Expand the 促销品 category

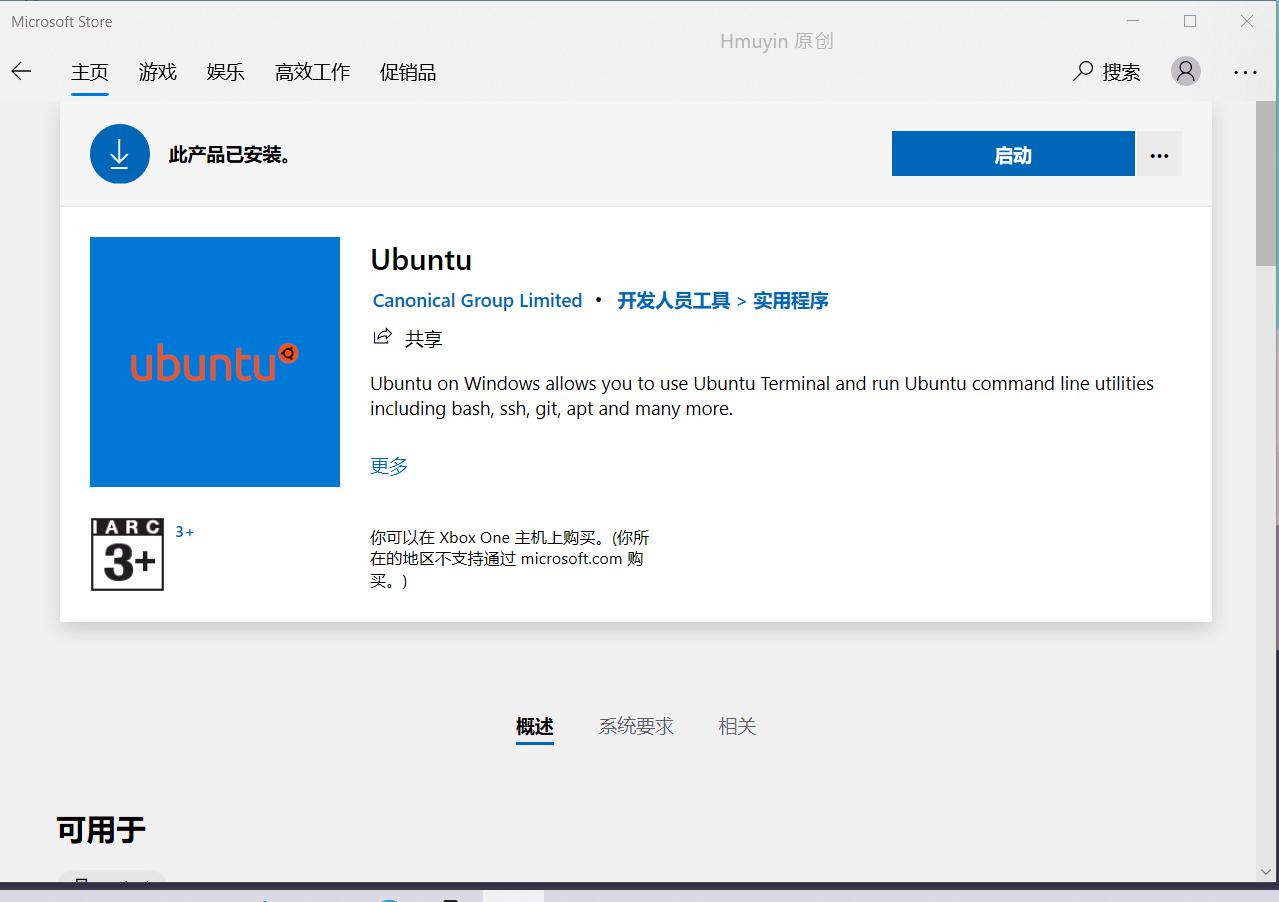pyautogui.click(x=407, y=71)
